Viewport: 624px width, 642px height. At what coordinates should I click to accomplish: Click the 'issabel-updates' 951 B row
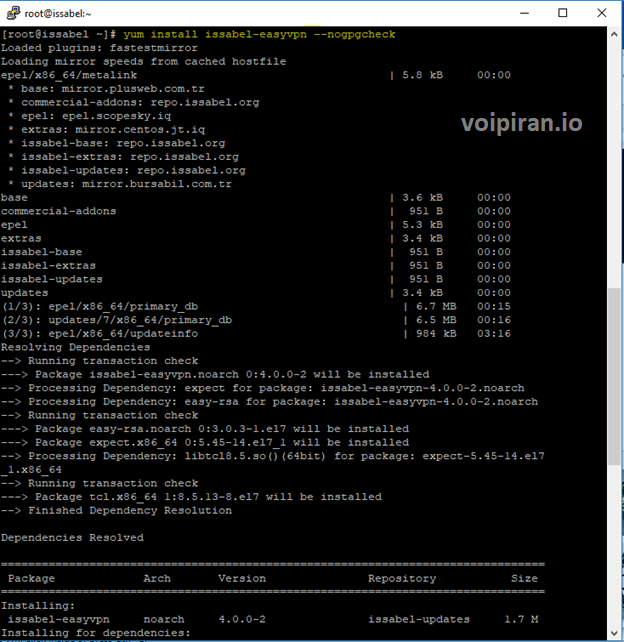click(x=255, y=279)
